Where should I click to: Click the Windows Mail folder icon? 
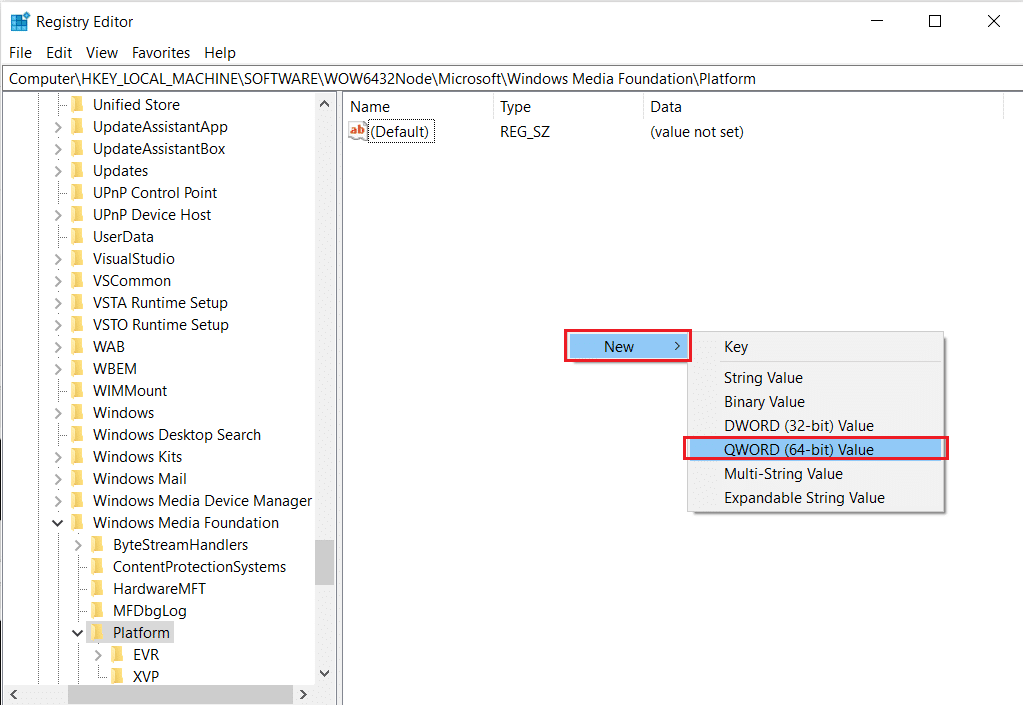(77, 478)
